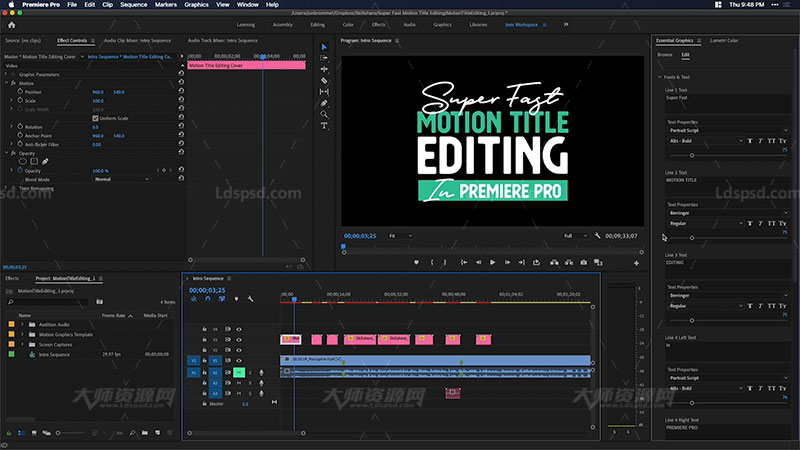The width and height of the screenshot is (800, 450).
Task: Select the Zoom magnifier tool
Action: pos(324,114)
